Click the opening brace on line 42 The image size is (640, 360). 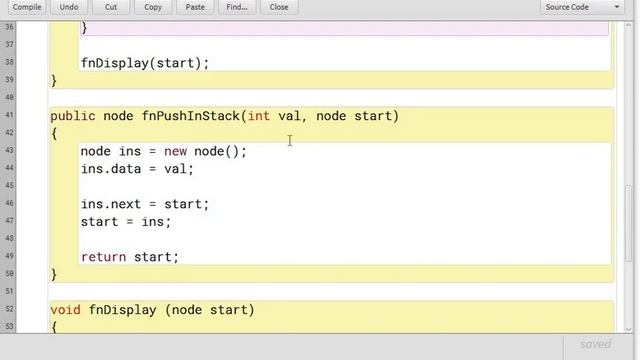point(54,133)
